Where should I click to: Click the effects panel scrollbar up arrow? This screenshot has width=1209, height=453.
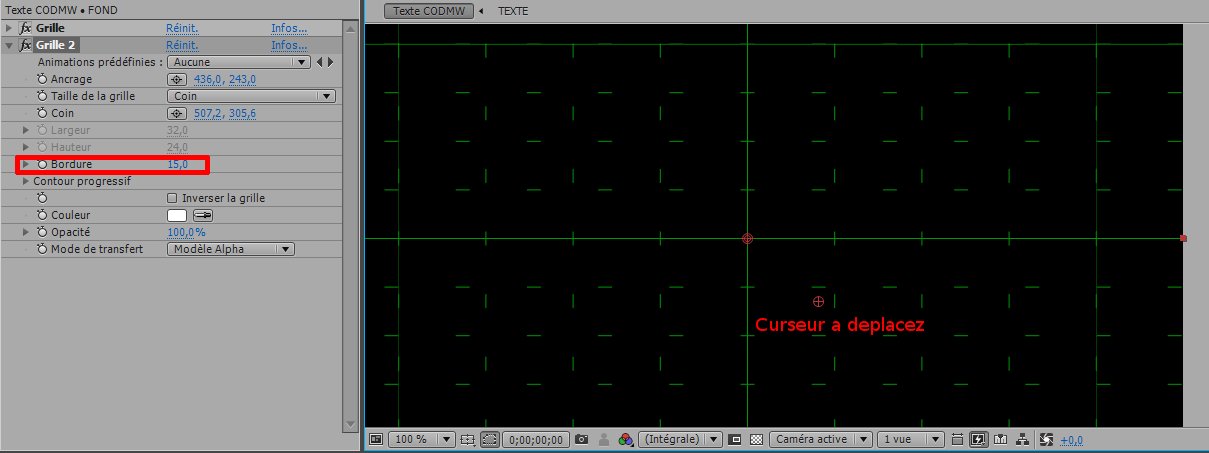point(350,27)
